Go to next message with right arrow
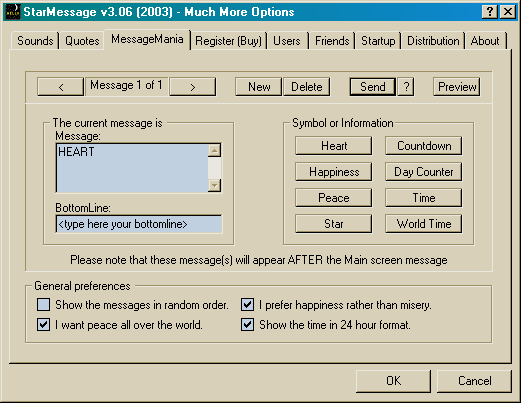The height and width of the screenshot is (403, 521). pos(193,87)
